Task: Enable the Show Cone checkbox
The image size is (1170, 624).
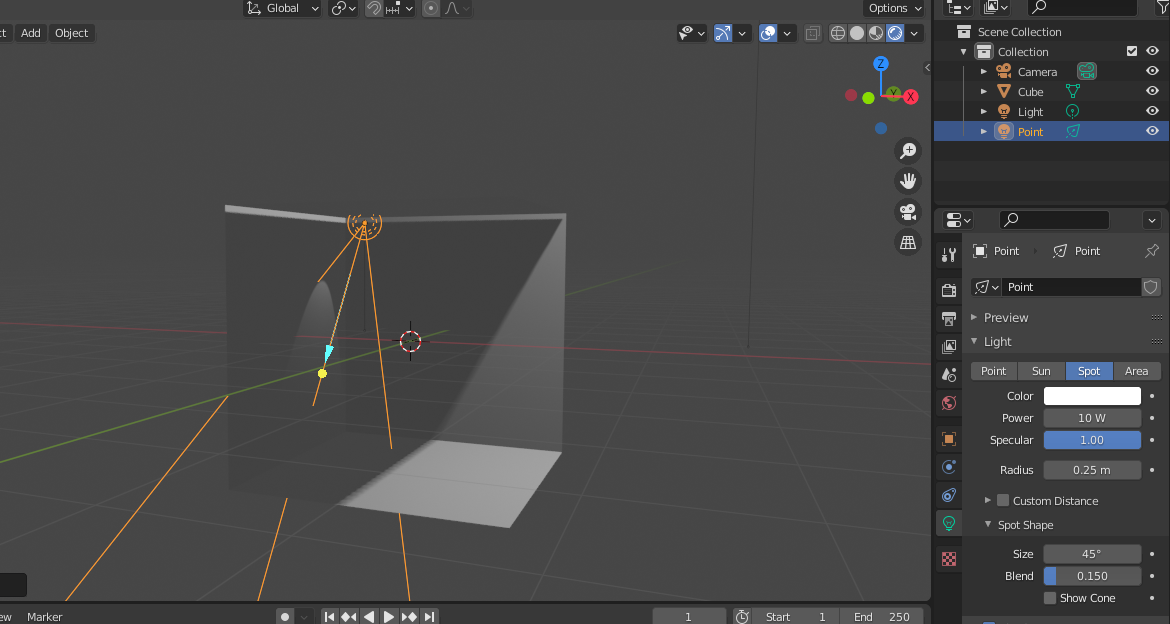Action: [1050, 598]
